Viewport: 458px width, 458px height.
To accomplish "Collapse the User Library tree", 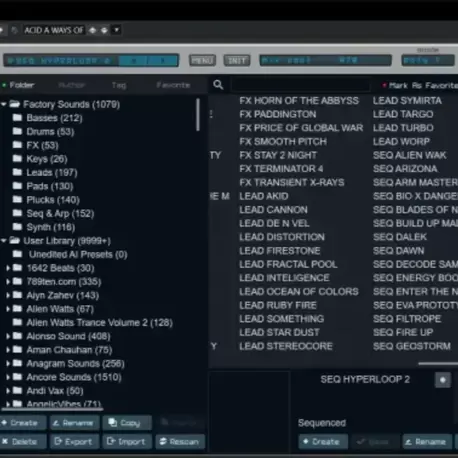I will (4, 241).
